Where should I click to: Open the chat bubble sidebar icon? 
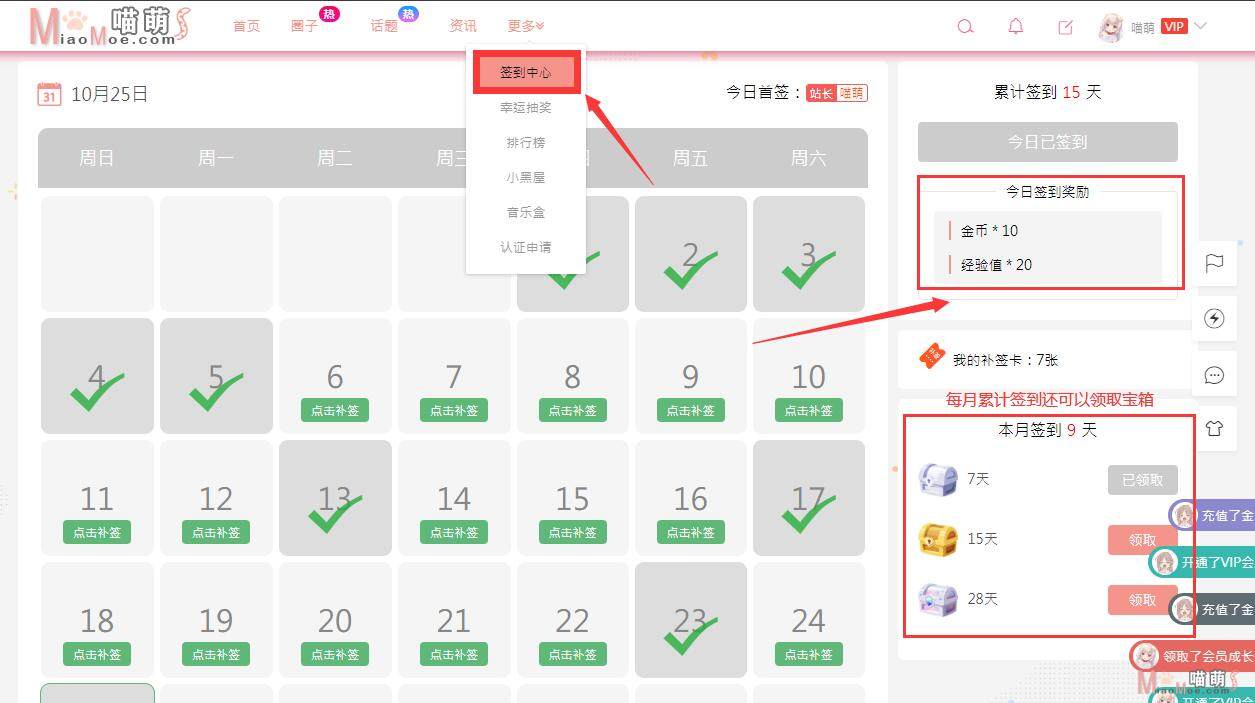1214,375
